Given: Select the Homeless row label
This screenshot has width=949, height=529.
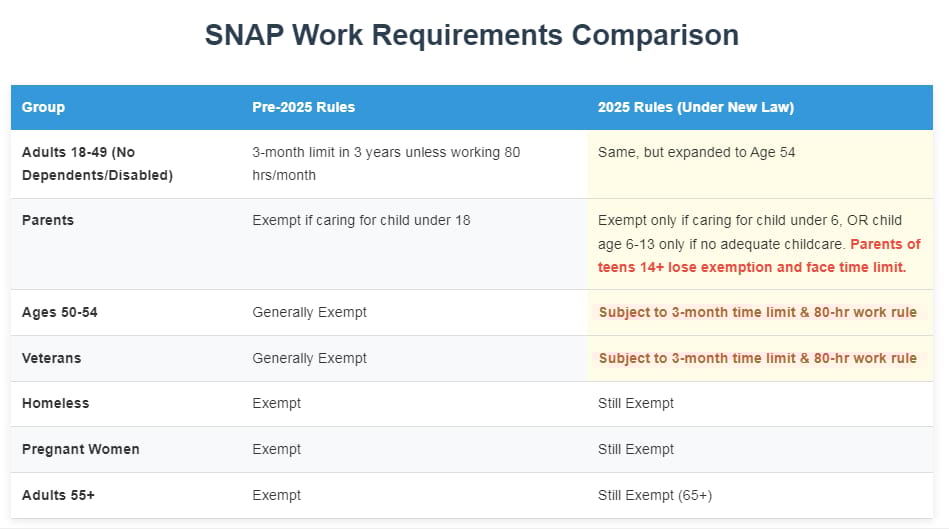Looking at the screenshot, I should (56, 403).
